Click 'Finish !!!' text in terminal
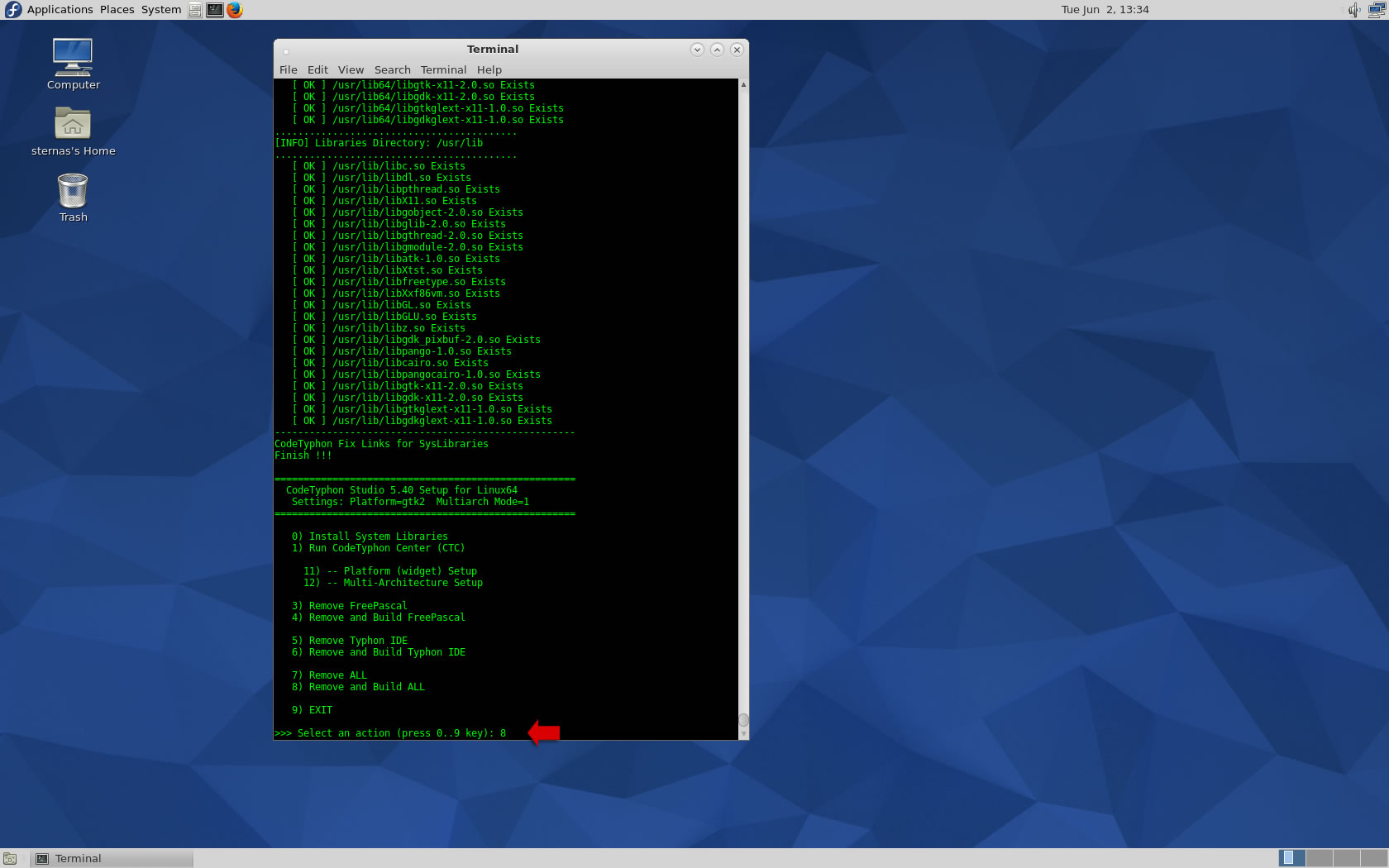1389x868 pixels. click(x=303, y=455)
